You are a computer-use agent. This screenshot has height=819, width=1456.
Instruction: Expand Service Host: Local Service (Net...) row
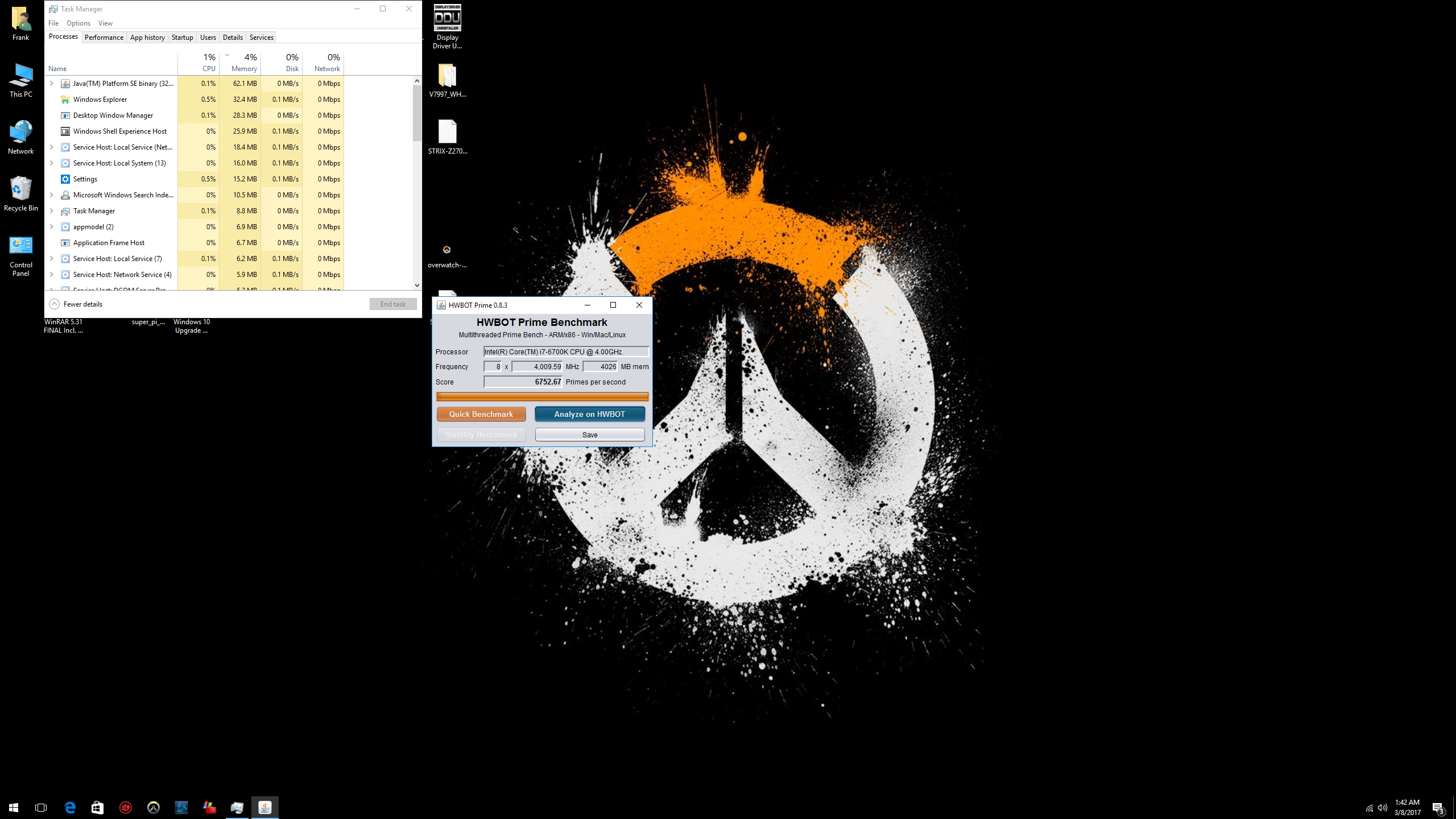[52, 147]
